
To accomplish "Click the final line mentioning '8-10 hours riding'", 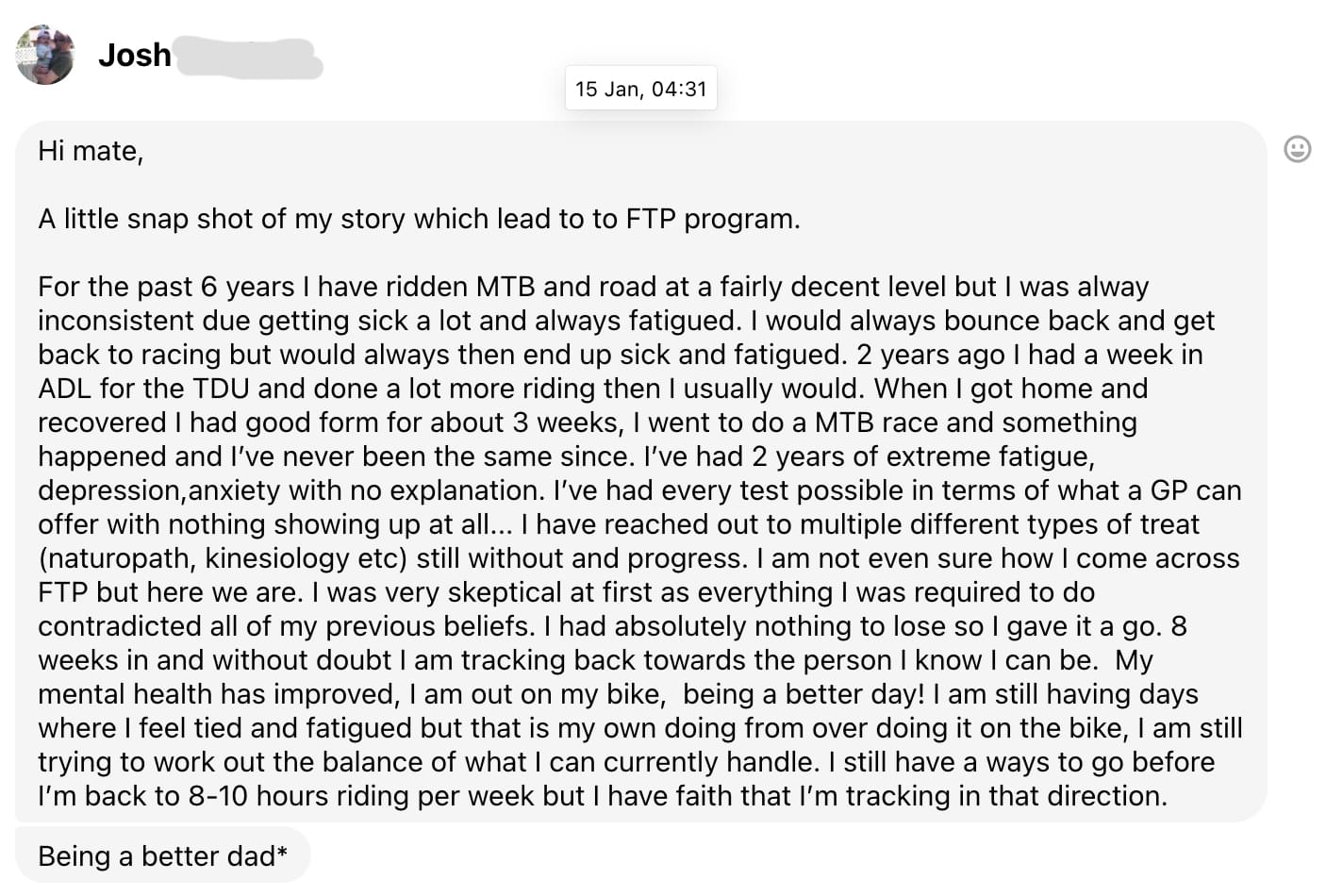I will (603, 796).
